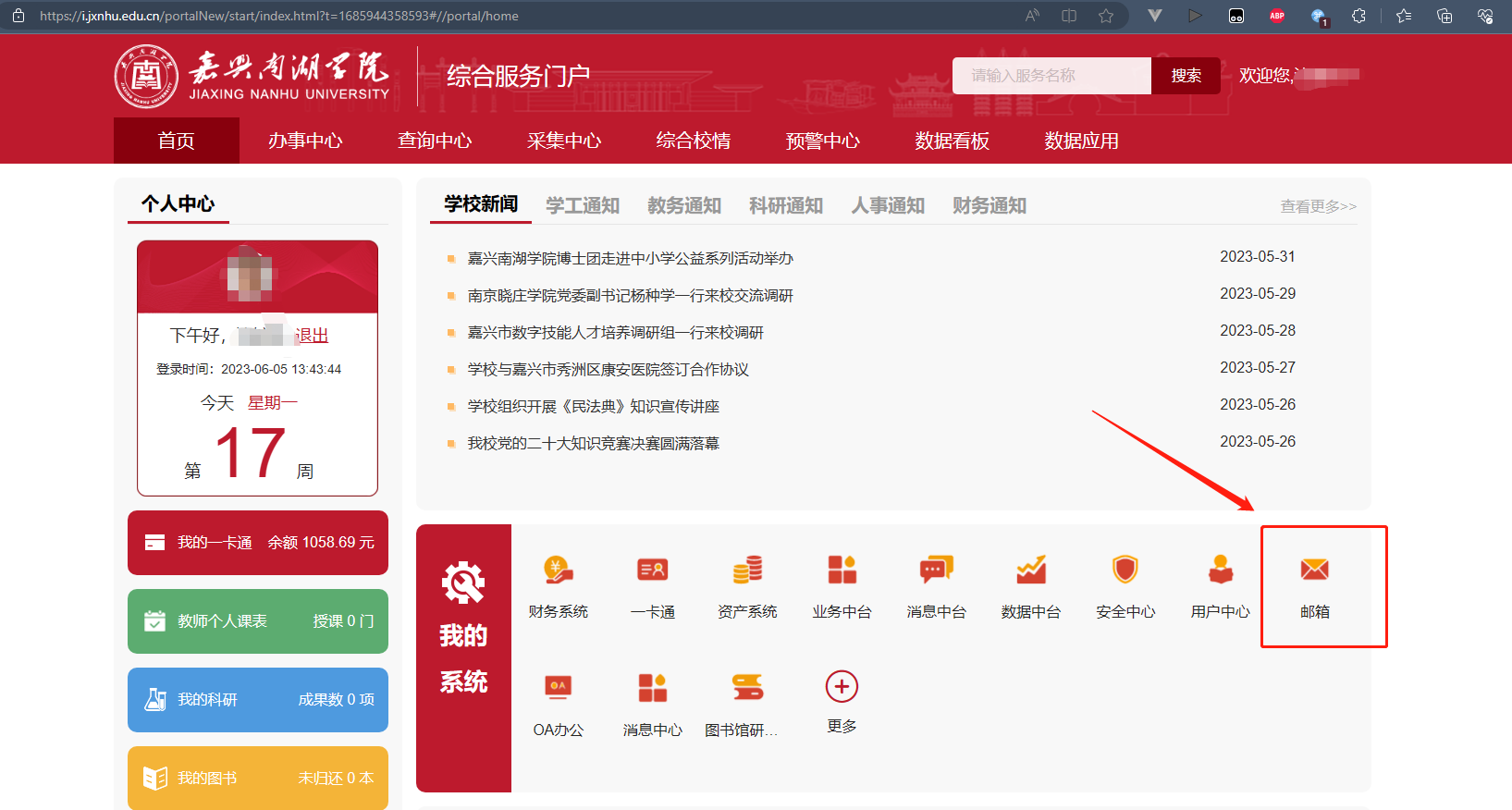Switch to the 教务通知 tab
The width and height of the screenshot is (1512, 810).
pos(683,205)
